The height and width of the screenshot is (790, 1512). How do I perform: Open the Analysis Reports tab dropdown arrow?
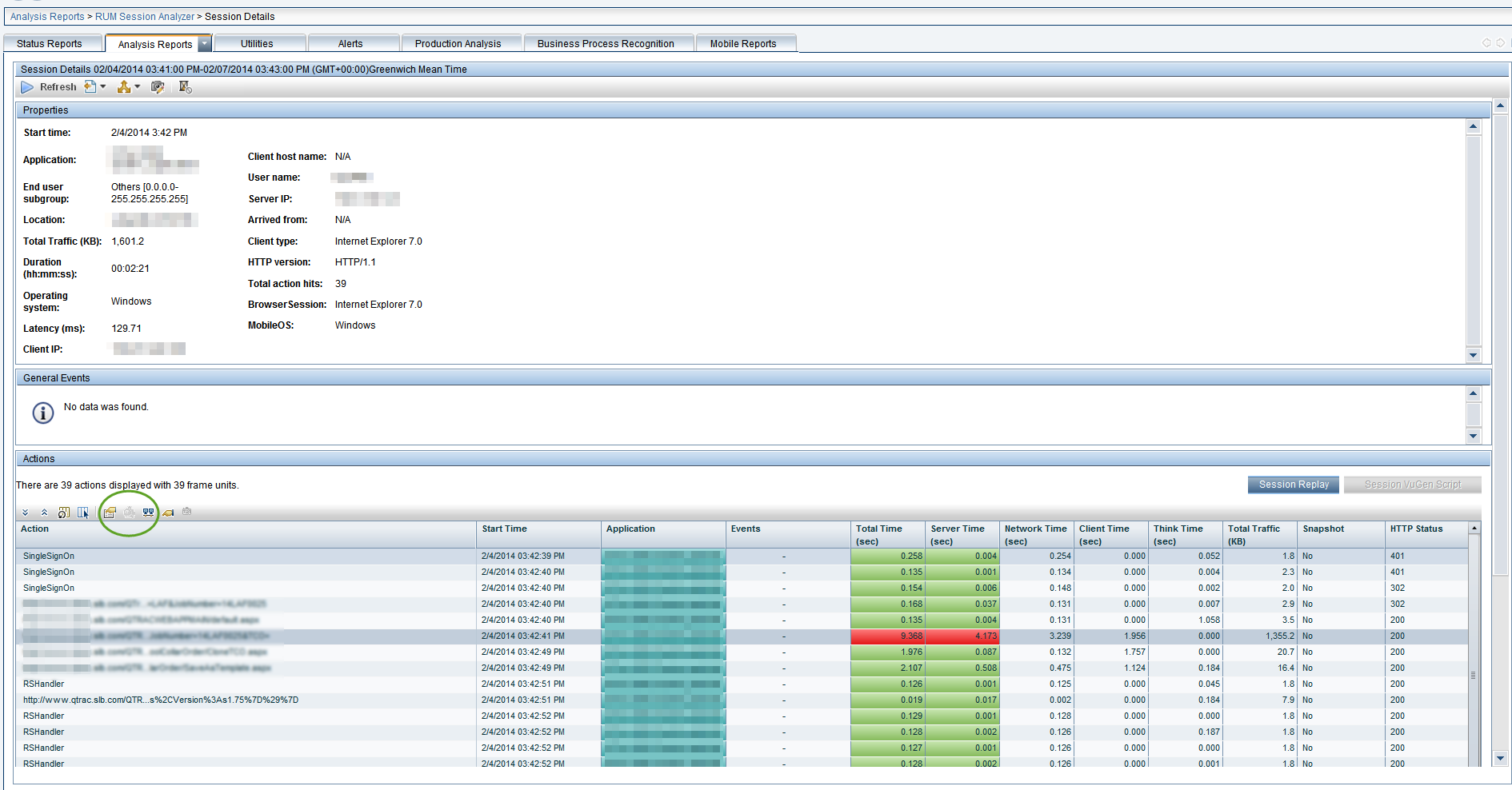(x=205, y=44)
